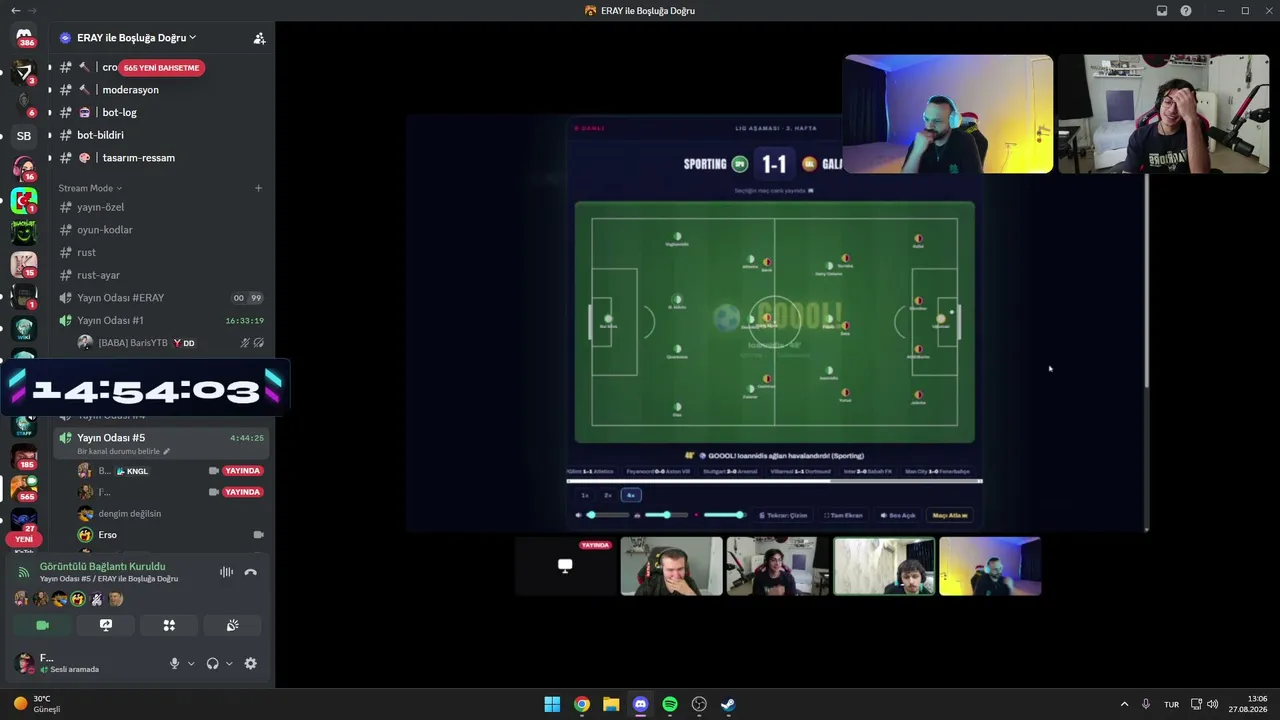Screen dimensions: 1280x720
Task: Open the yayın-özel channel
Action: click(160, 207)
